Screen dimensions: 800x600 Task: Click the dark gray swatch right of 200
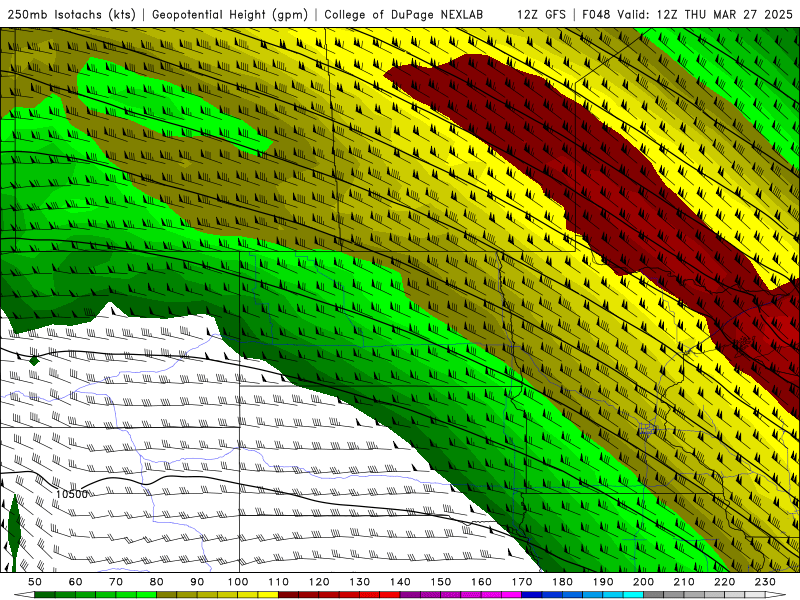(653, 595)
